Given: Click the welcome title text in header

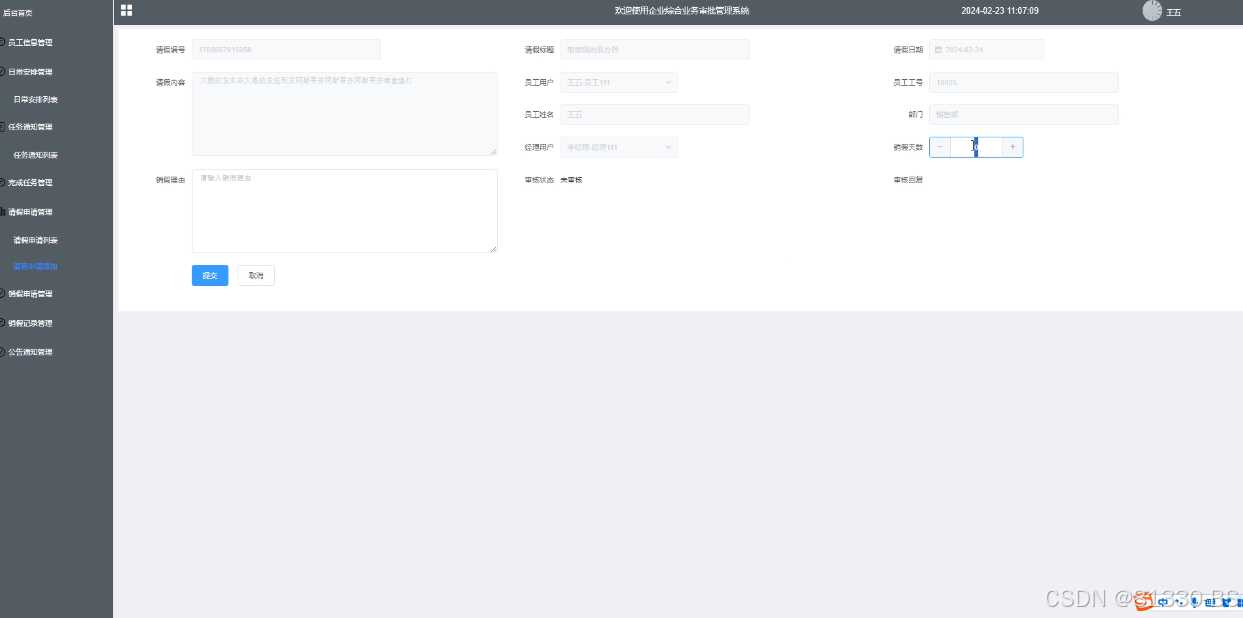Looking at the screenshot, I should pos(682,10).
